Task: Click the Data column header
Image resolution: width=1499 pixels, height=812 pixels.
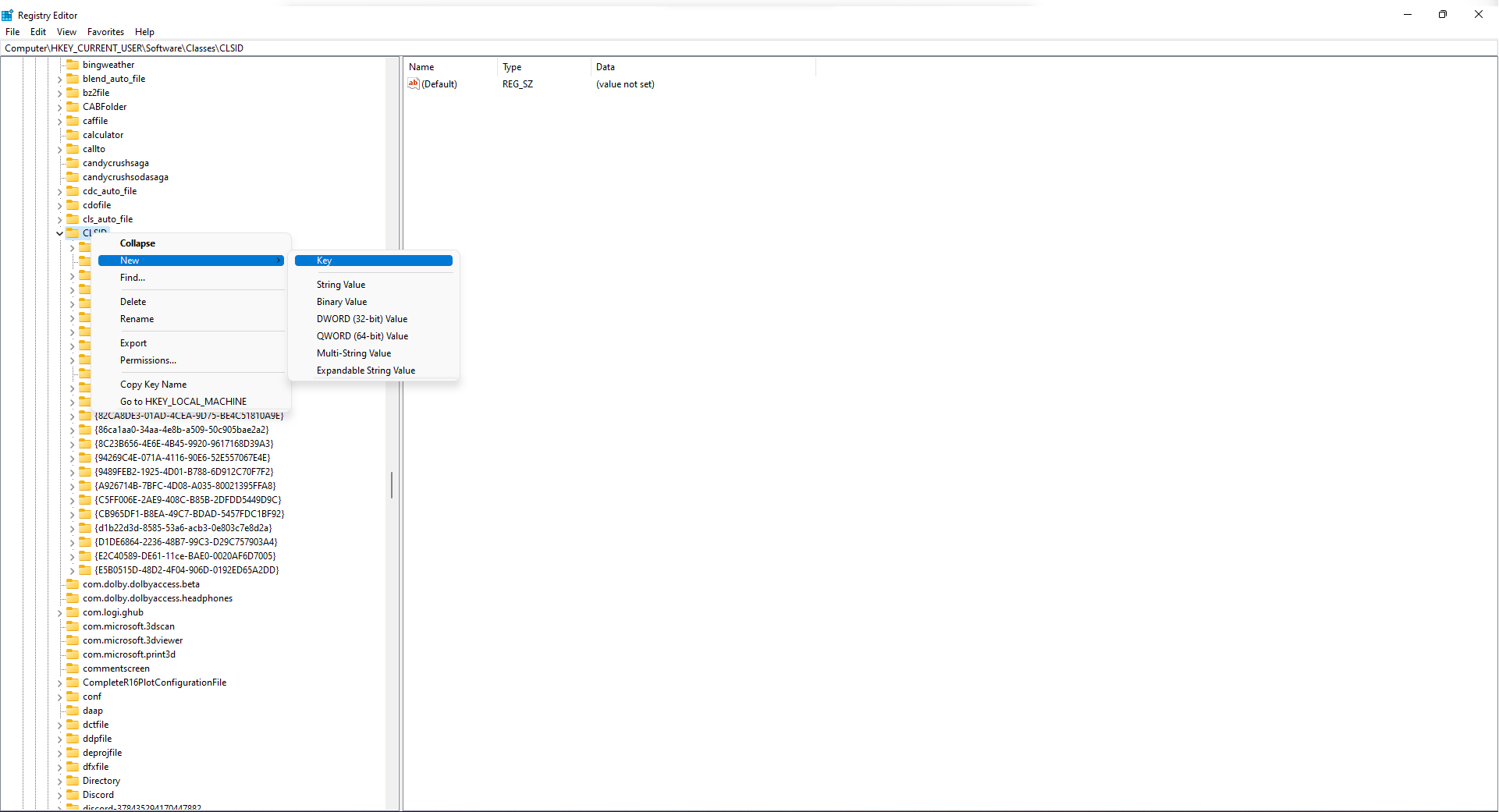Action: coord(703,67)
